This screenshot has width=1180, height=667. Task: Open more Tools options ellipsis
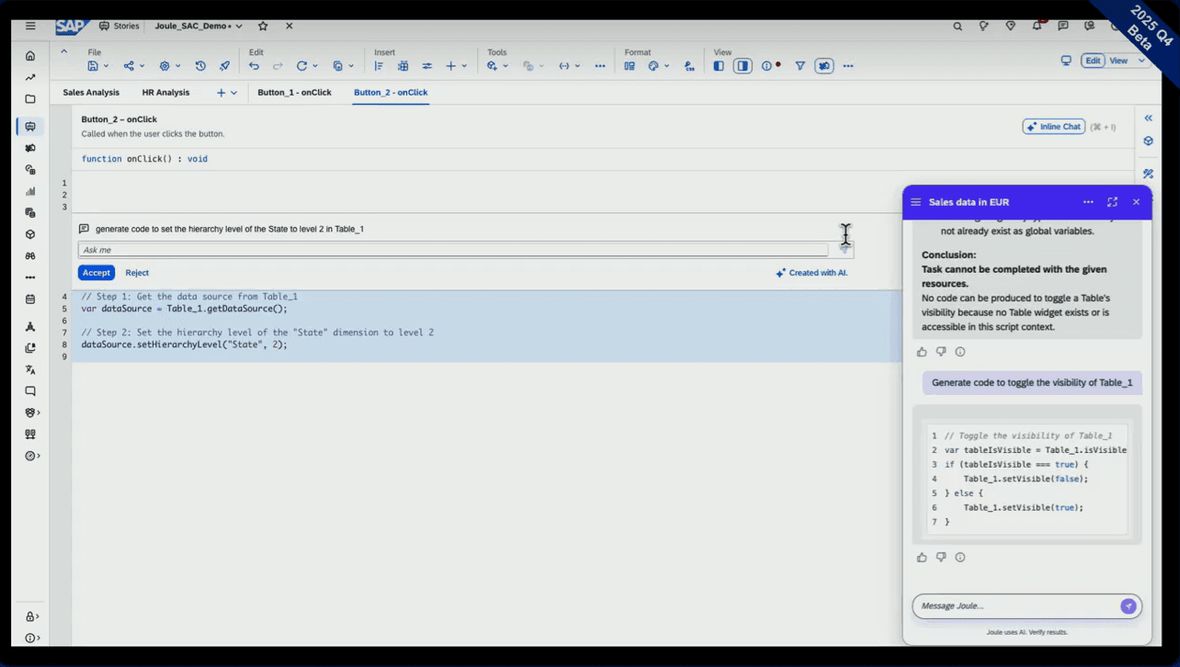coord(600,66)
